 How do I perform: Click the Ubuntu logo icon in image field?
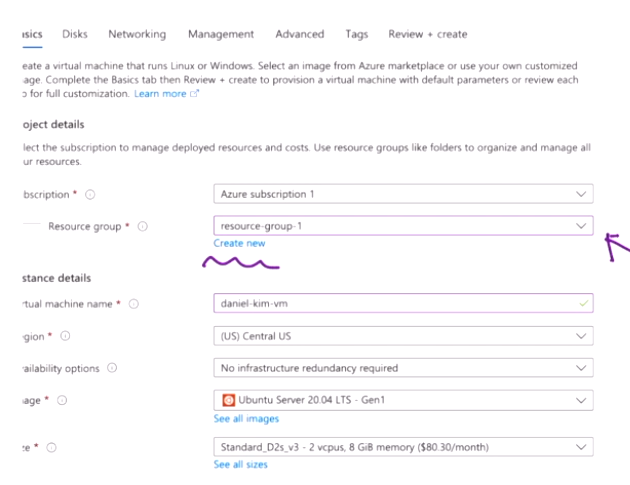(228, 400)
